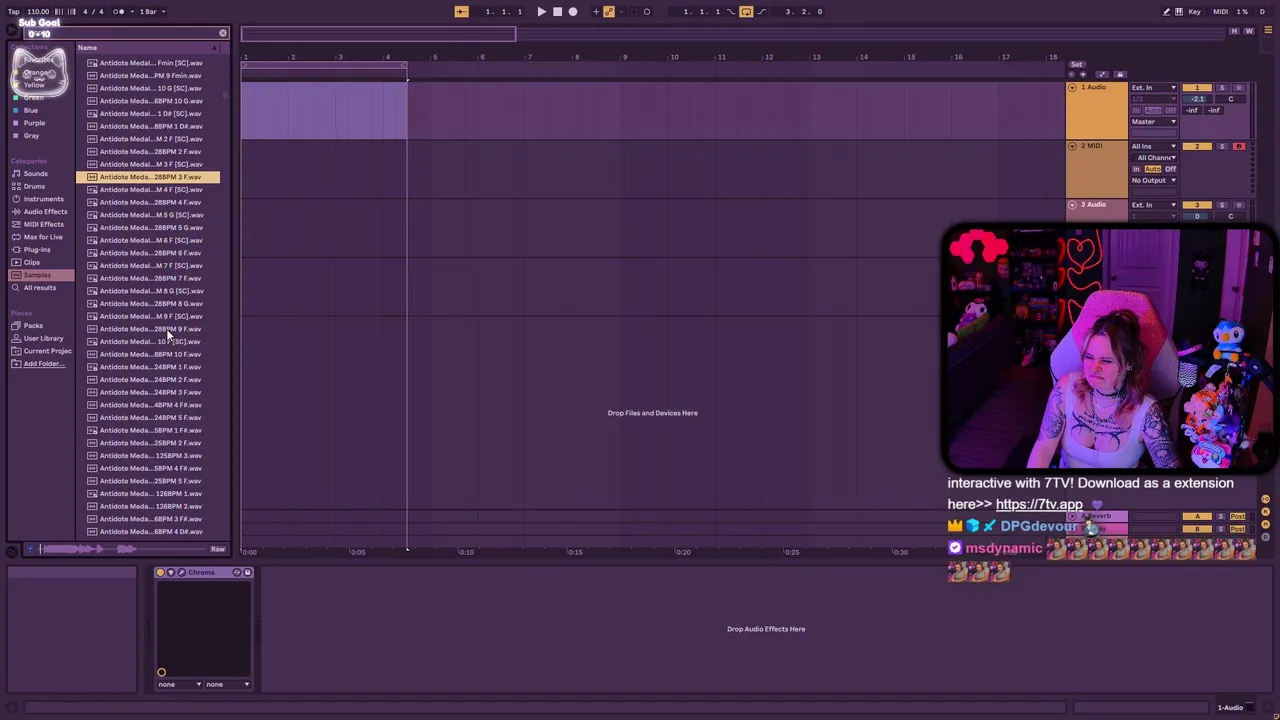The width and height of the screenshot is (1280, 720).
Task: Enable MIDI Map Mode
Action: [1220, 12]
